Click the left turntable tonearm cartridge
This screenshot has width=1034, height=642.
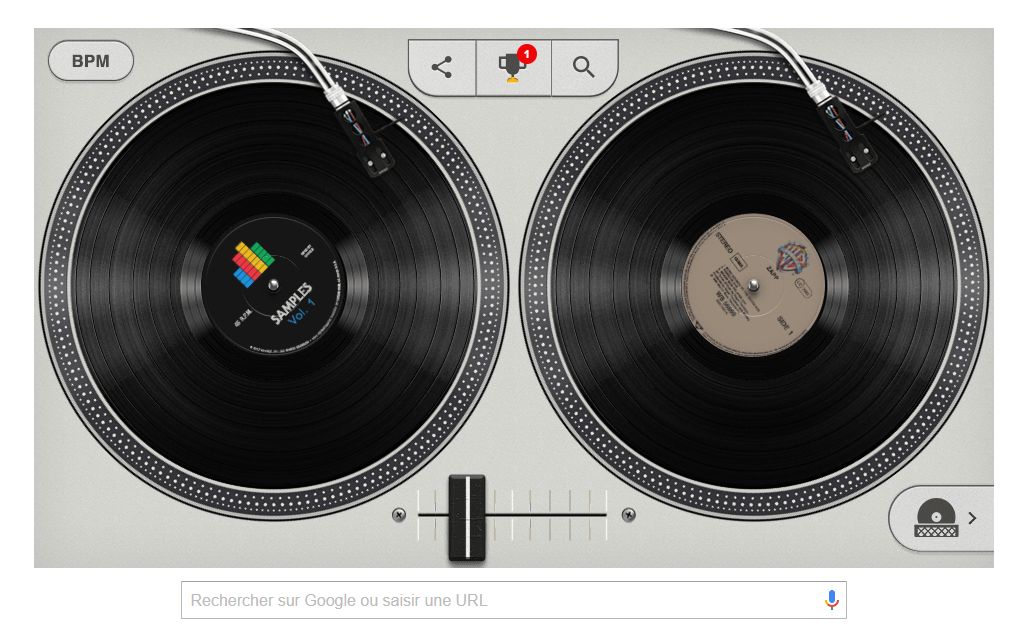click(x=365, y=138)
